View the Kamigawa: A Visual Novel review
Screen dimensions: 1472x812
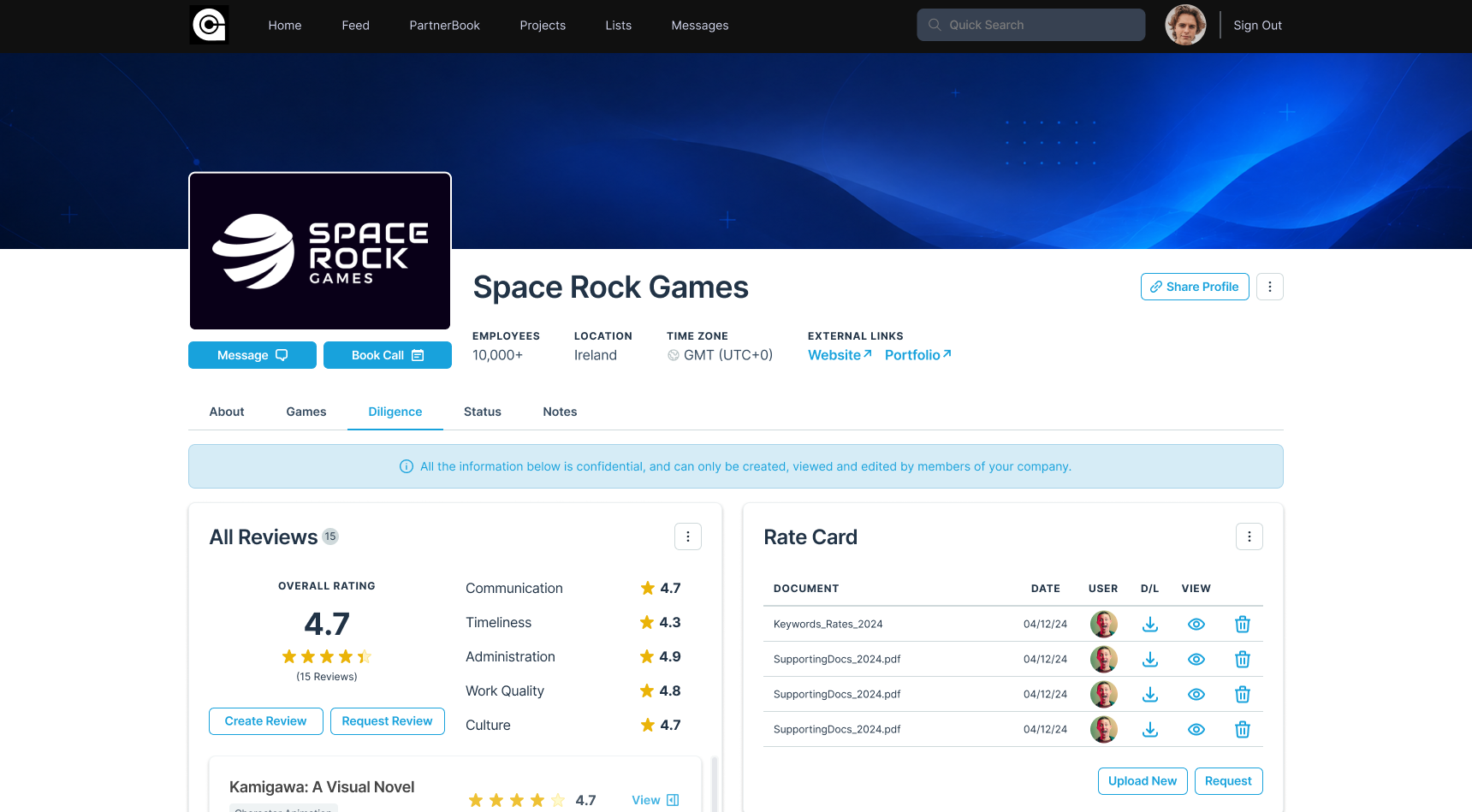(656, 800)
